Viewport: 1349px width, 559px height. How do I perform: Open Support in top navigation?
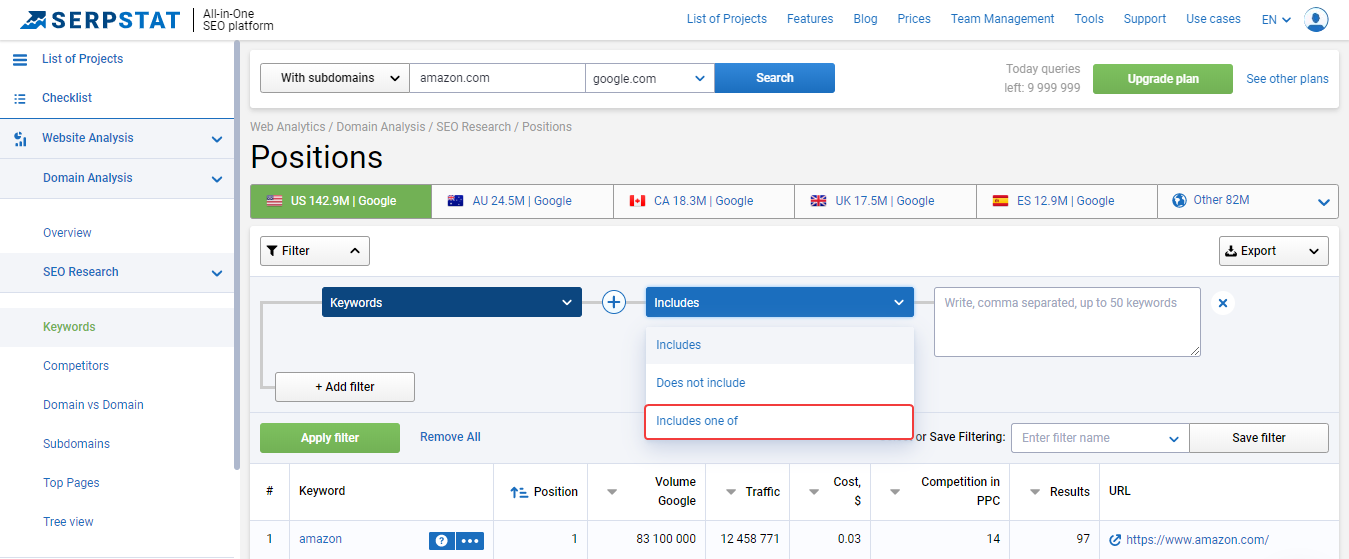tap(1145, 19)
